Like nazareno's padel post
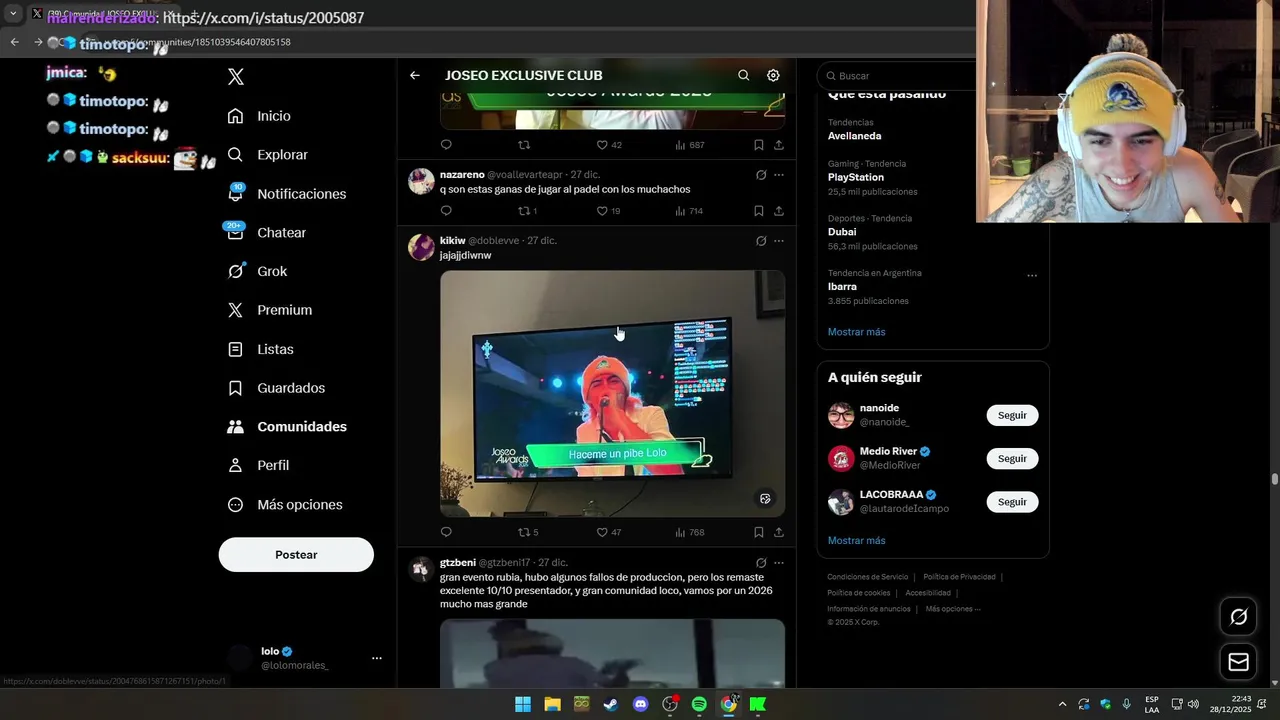This screenshot has height=720, width=1280. click(x=608, y=211)
